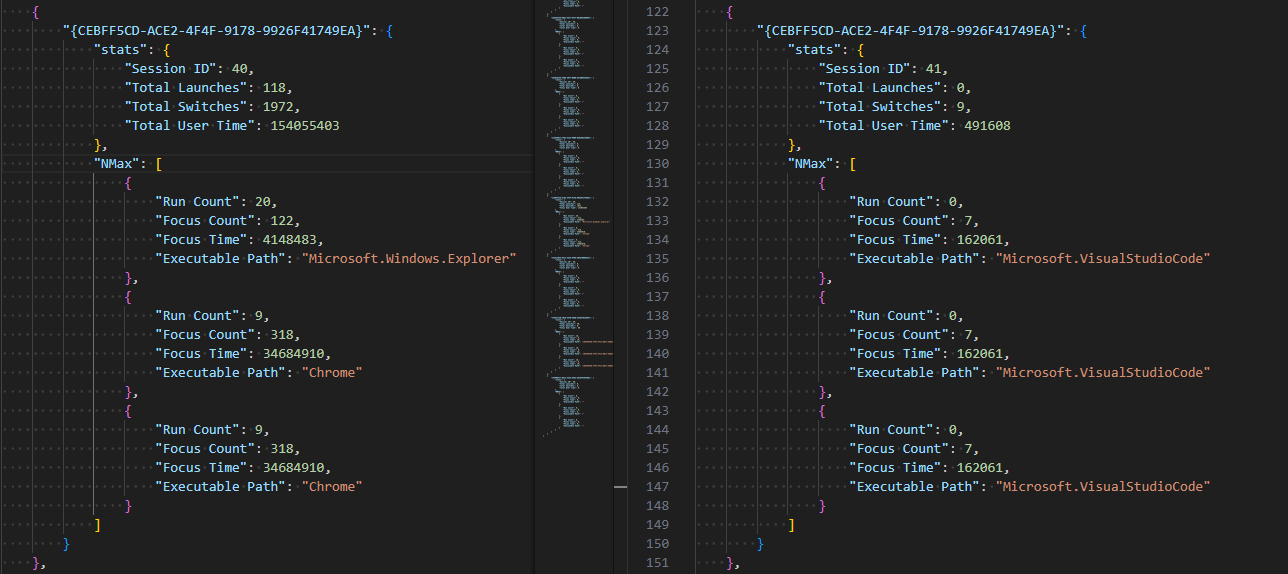The height and width of the screenshot is (574, 1288).
Task: Click line number 122 in the gutter
Action: pyautogui.click(x=656, y=12)
